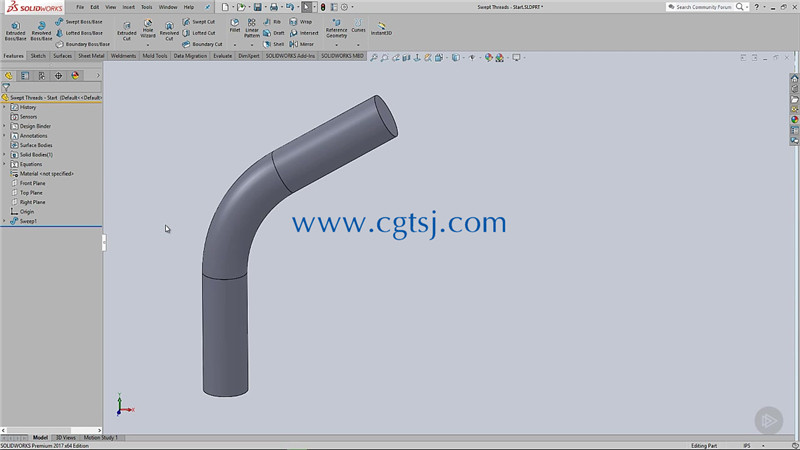Choose the Rib tool
Image resolution: width=800 pixels, height=450 pixels.
click(x=272, y=22)
